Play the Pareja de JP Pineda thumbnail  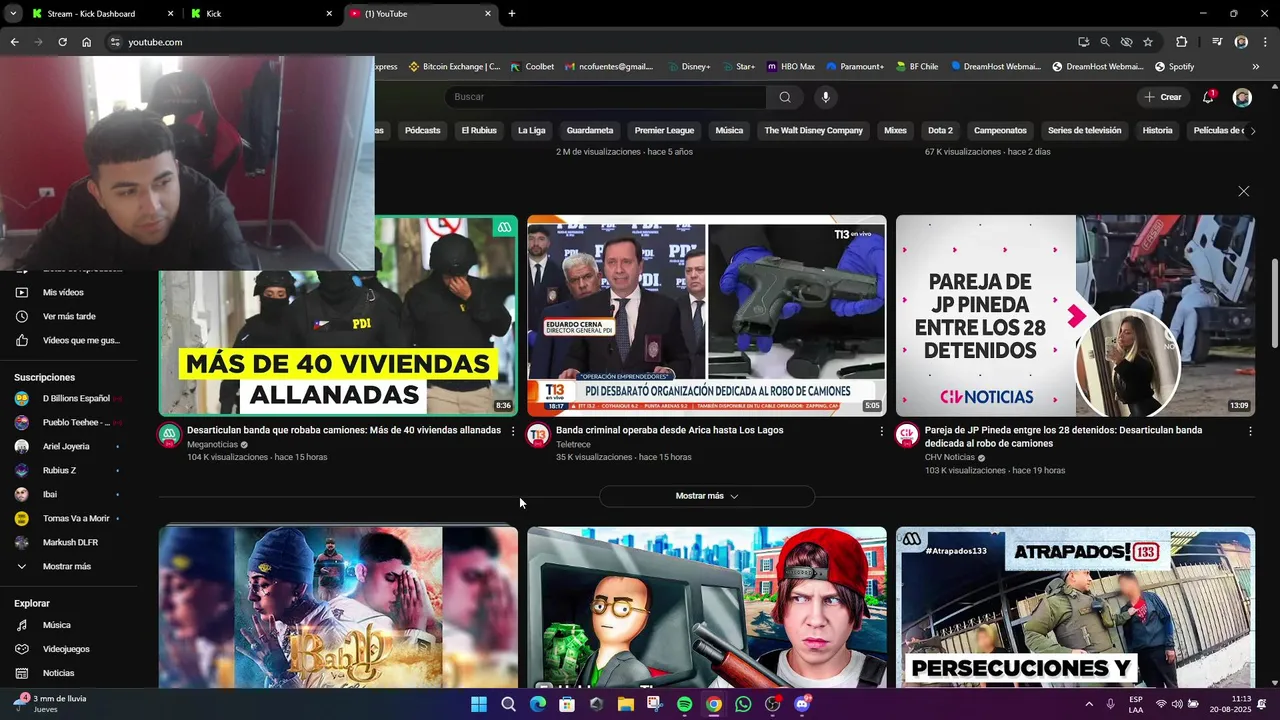pos(1075,316)
